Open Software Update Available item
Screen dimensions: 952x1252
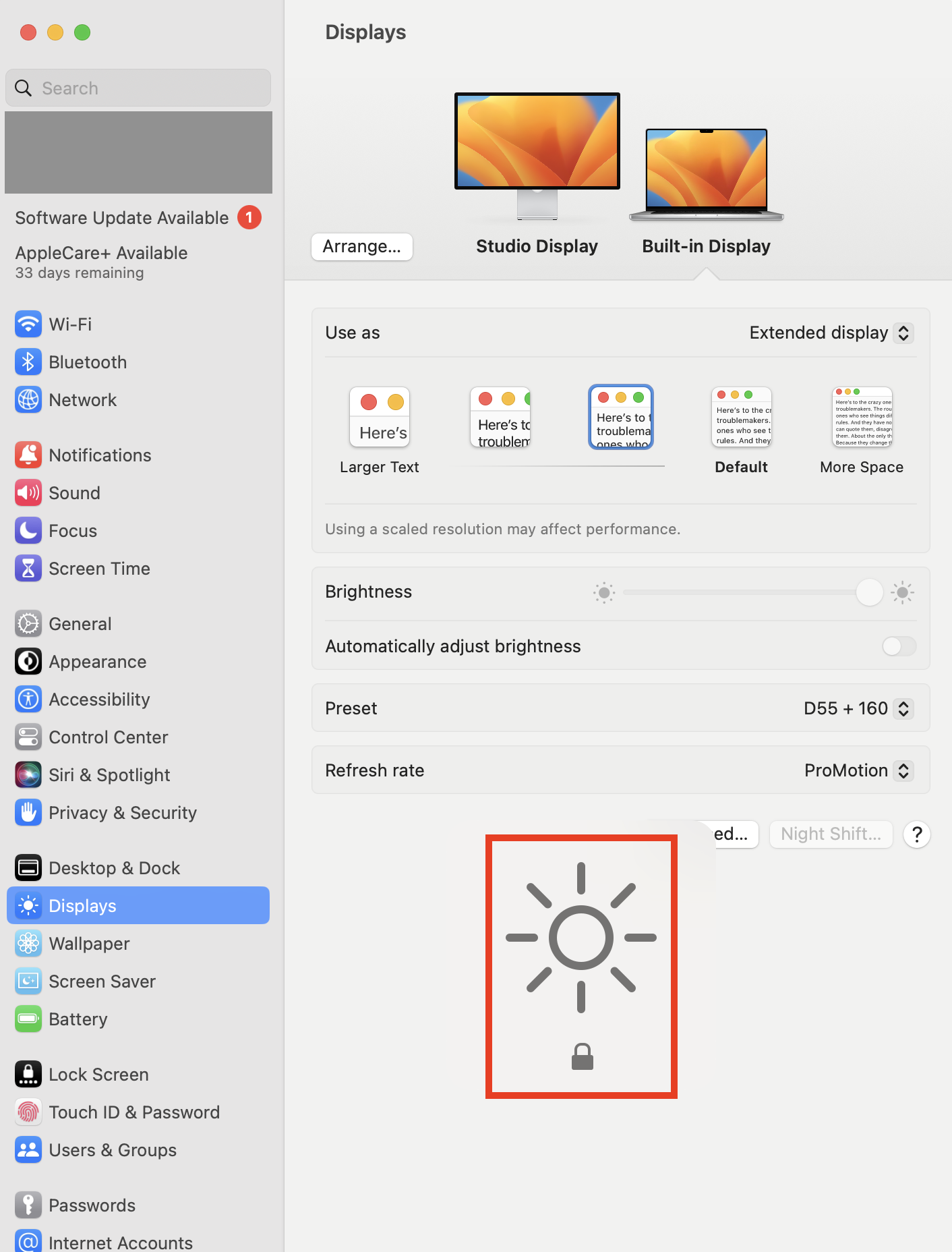pyautogui.click(x=138, y=218)
